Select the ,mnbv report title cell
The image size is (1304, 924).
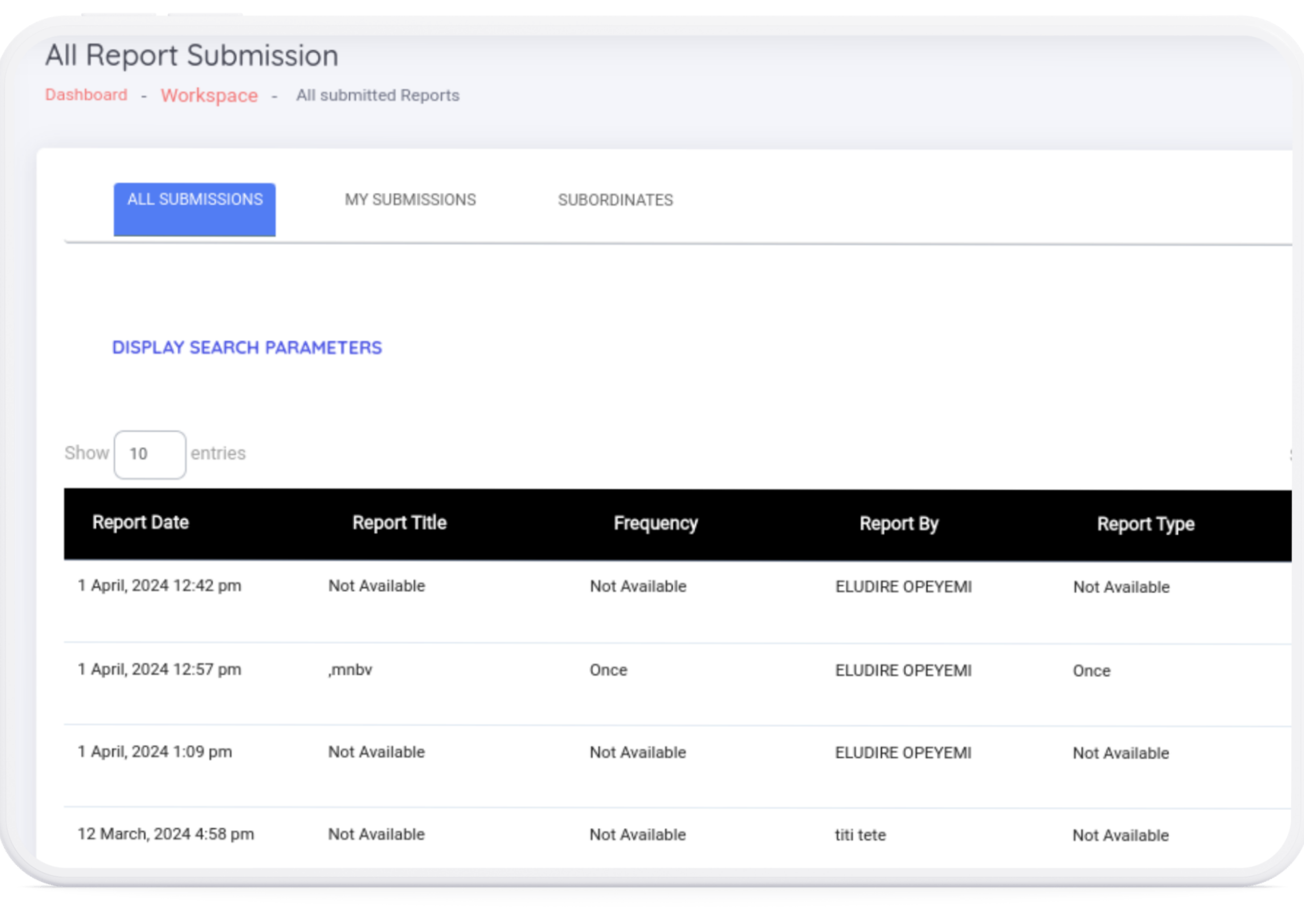coord(350,670)
